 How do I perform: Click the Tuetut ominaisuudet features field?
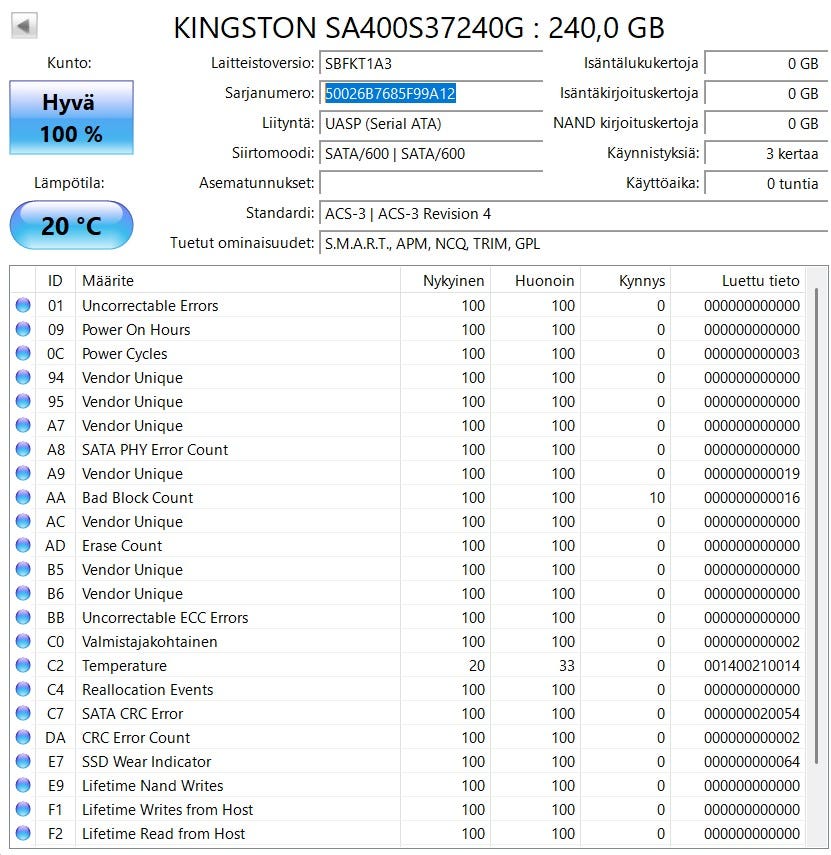click(x=574, y=243)
